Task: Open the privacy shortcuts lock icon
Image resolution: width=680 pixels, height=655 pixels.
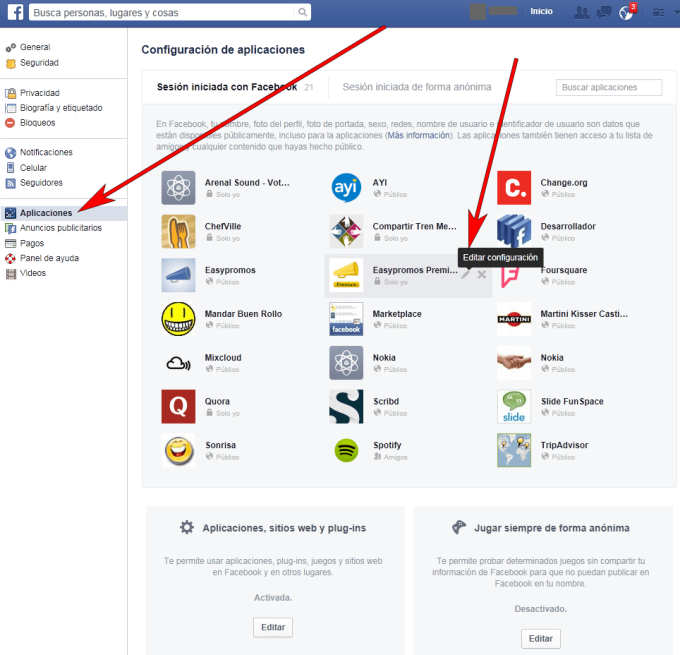Action: click(x=658, y=13)
